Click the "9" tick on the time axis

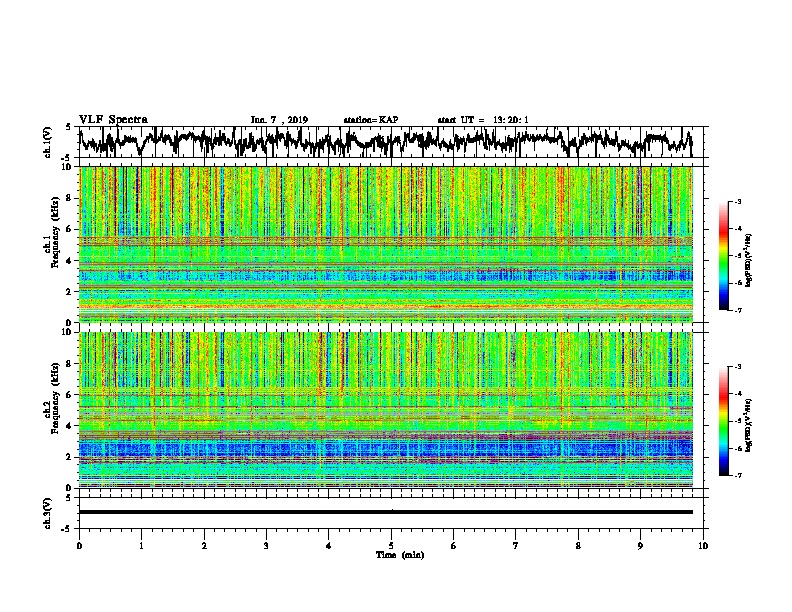(x=640, y=546)
